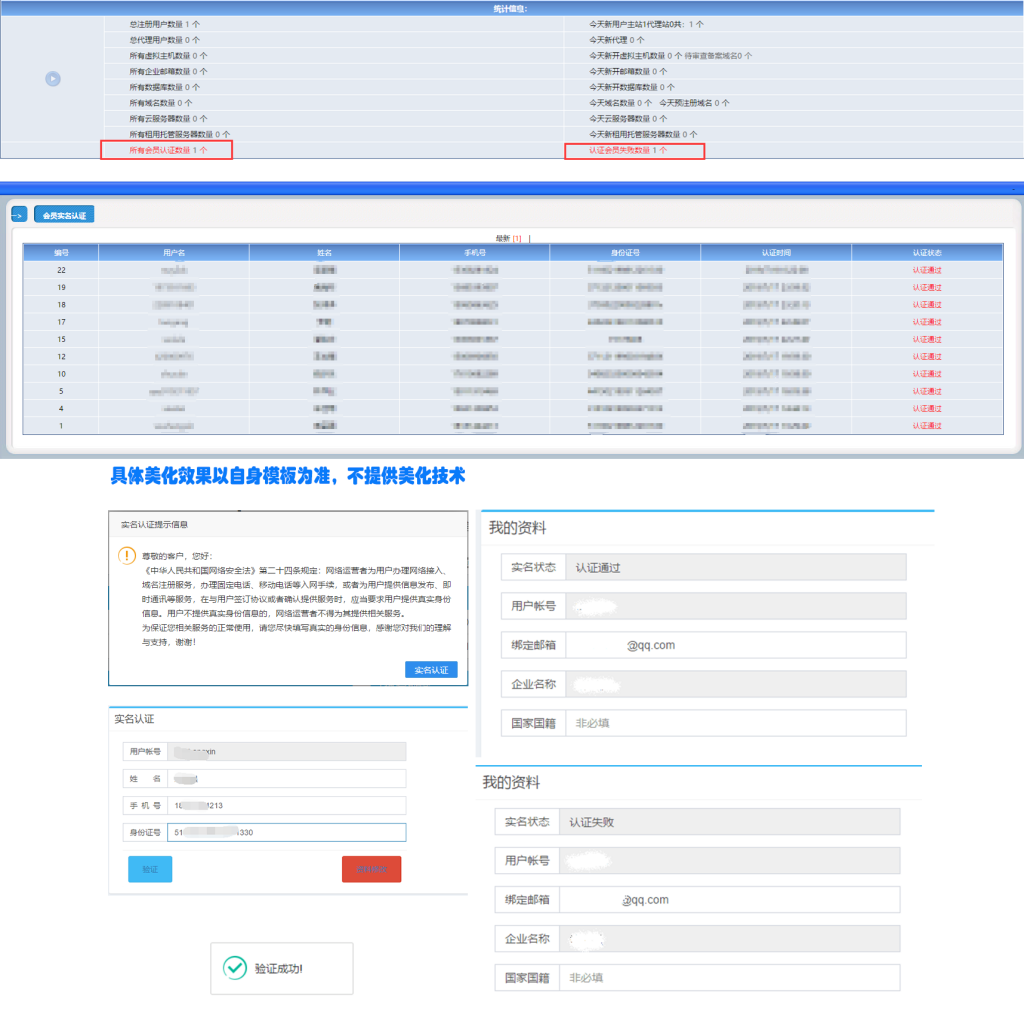Click page number [1] above the table
This screenshot has width=1024, height=1024.
click(x=517, y=238)
